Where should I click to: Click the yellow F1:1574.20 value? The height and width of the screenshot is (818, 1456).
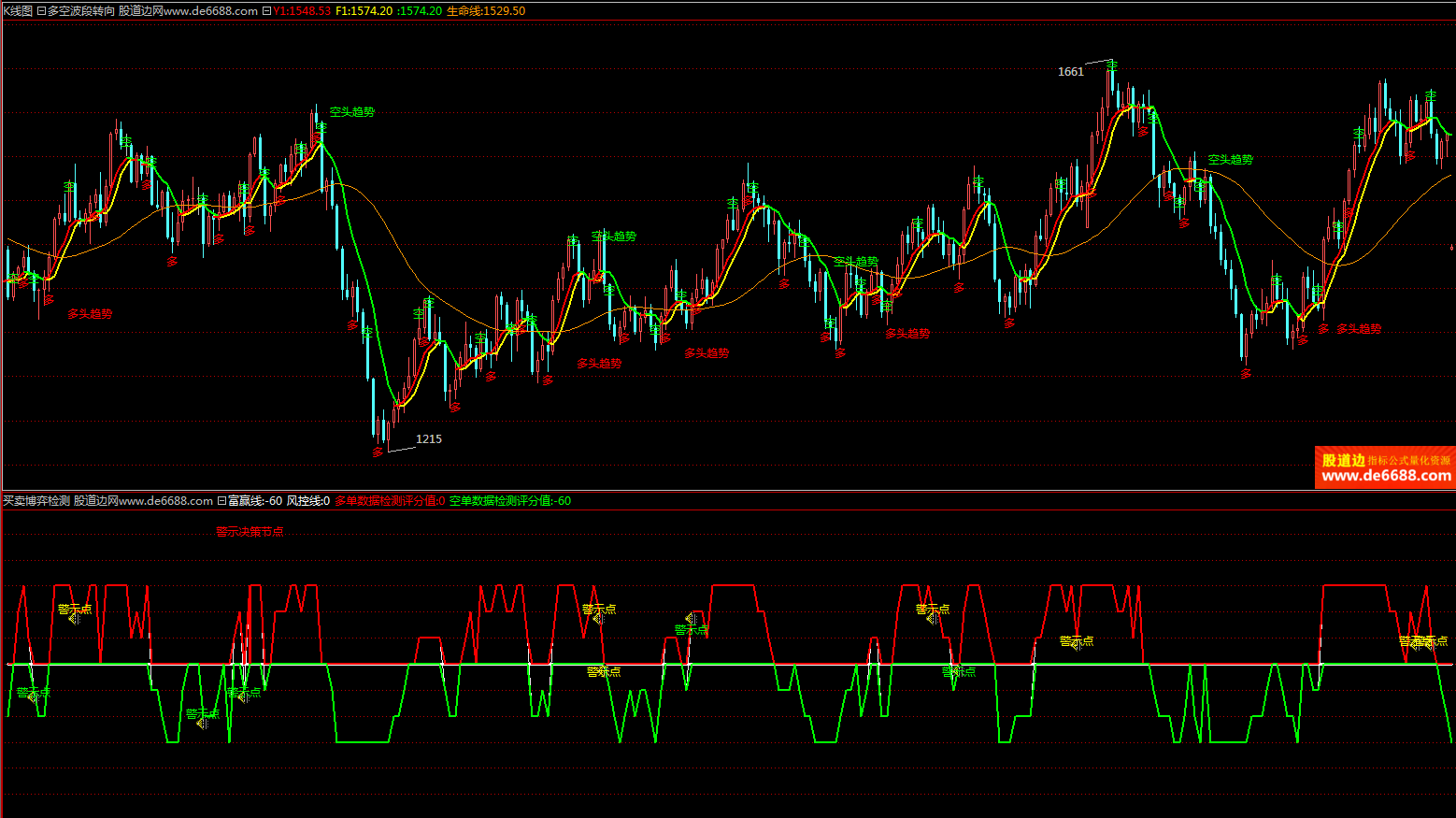pyautogui.click(x=364, y=11)
